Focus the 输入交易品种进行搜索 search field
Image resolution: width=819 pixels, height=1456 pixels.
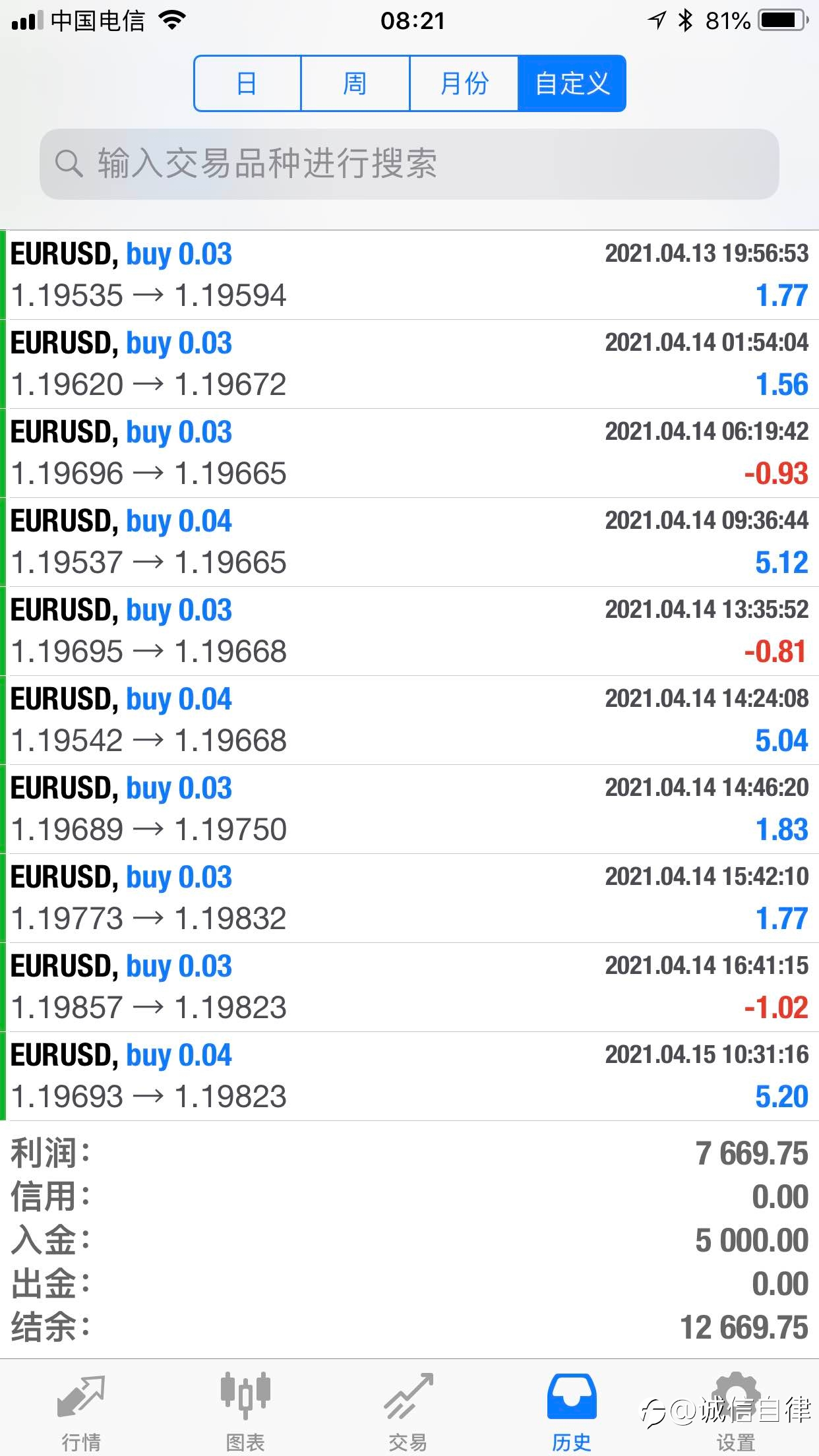pos(409,164)
